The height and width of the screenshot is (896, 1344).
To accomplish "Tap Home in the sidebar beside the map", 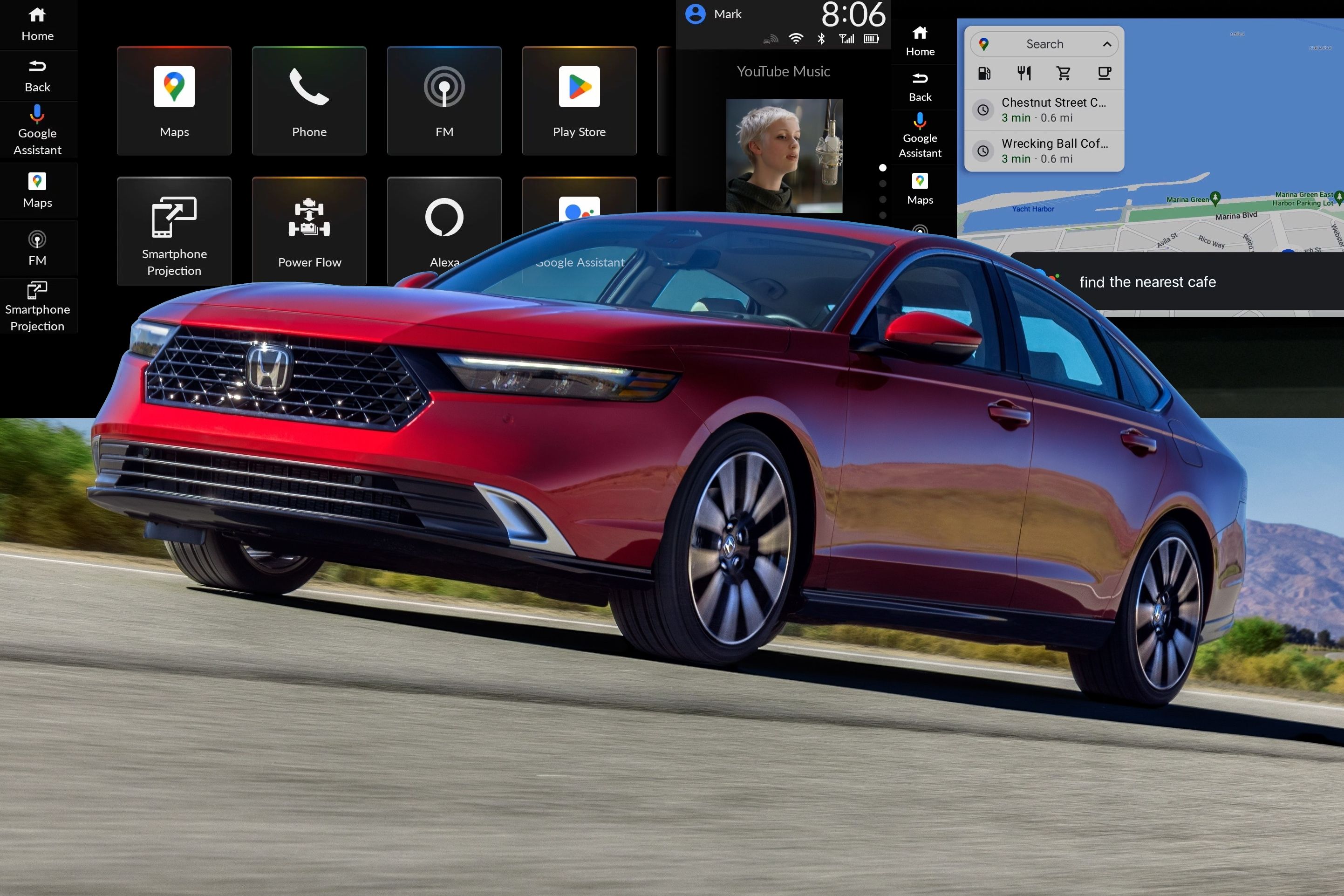I will [920, 41].
